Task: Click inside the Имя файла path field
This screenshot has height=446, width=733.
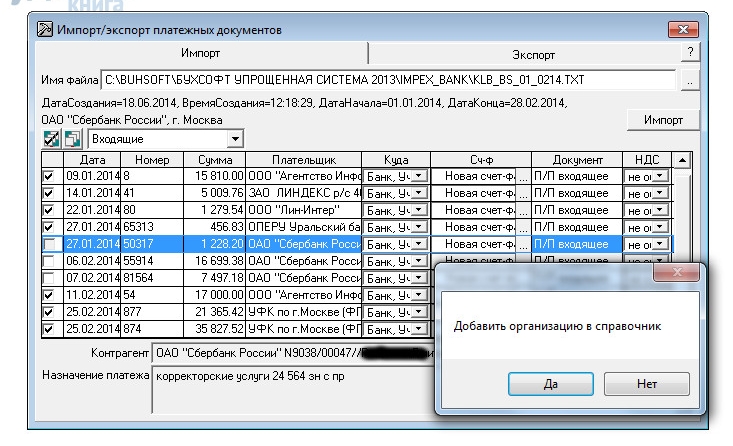Action: [390, 79]
